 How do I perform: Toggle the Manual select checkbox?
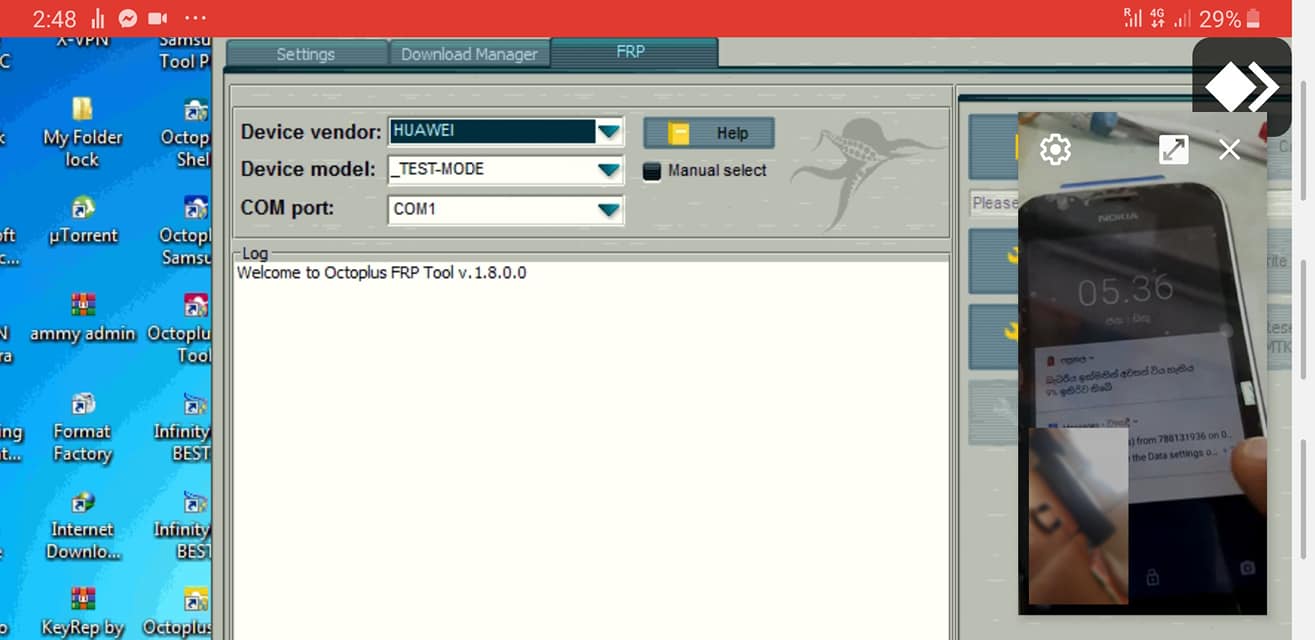pyautogui.click(x=652, y=171)
